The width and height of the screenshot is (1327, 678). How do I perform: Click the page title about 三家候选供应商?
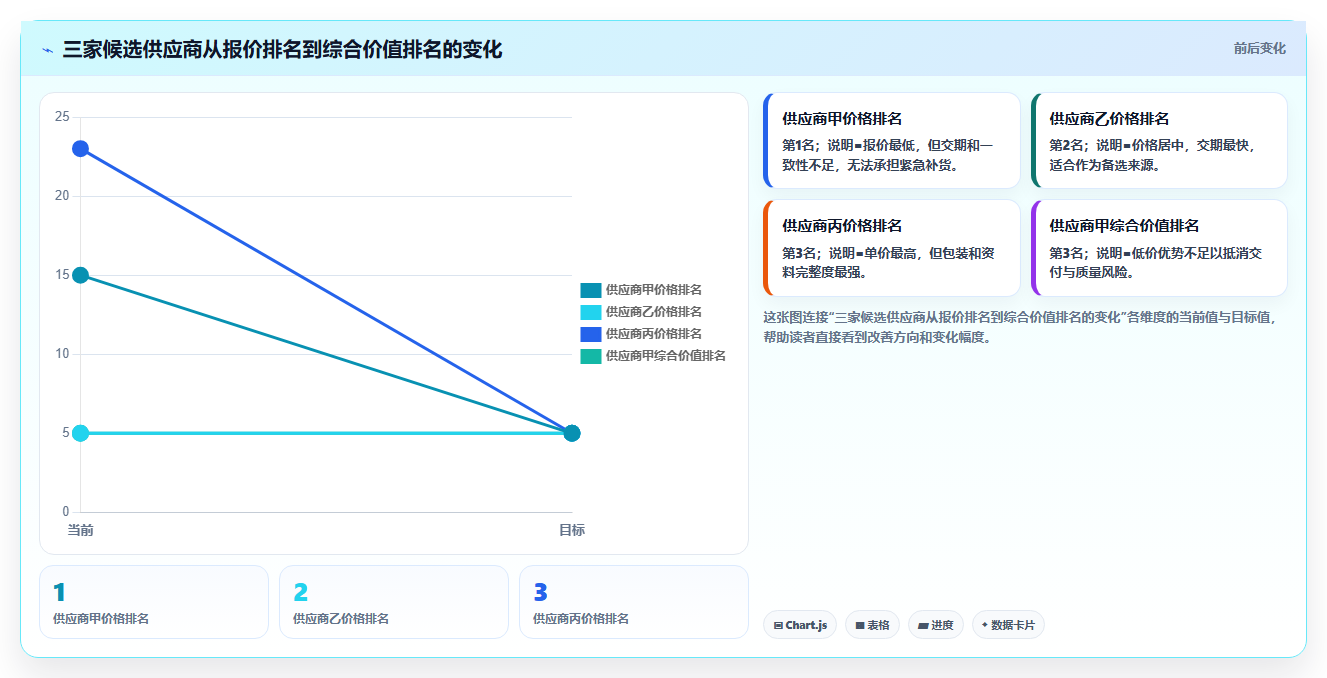(x=282, y=50)
